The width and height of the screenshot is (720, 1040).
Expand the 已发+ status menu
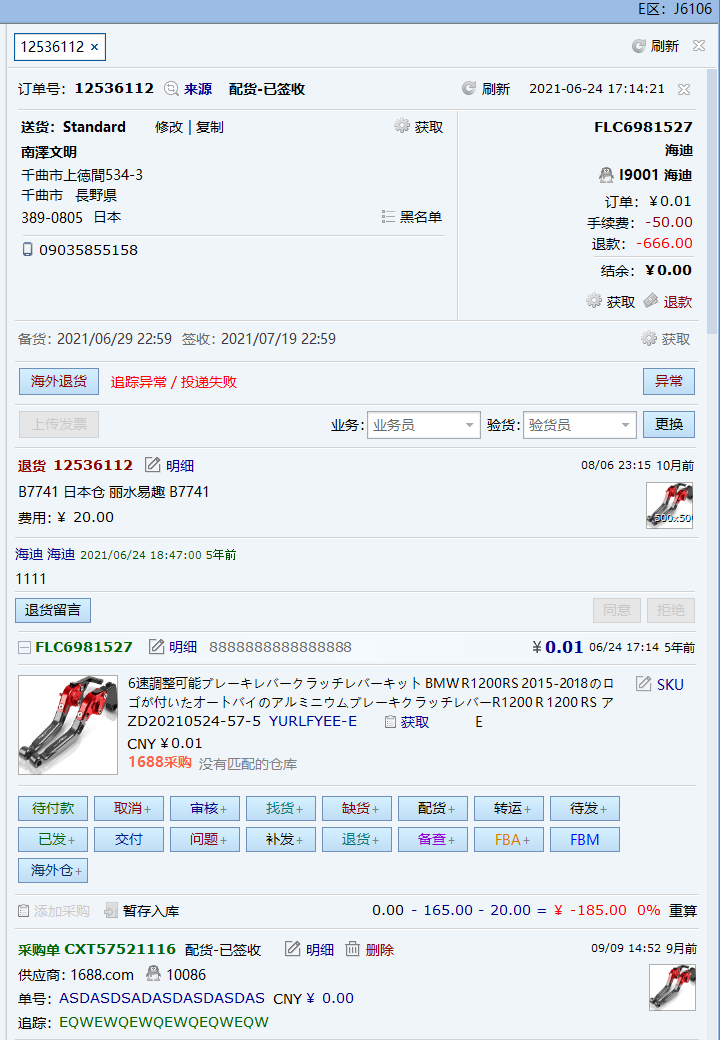(x=53, y=840)
